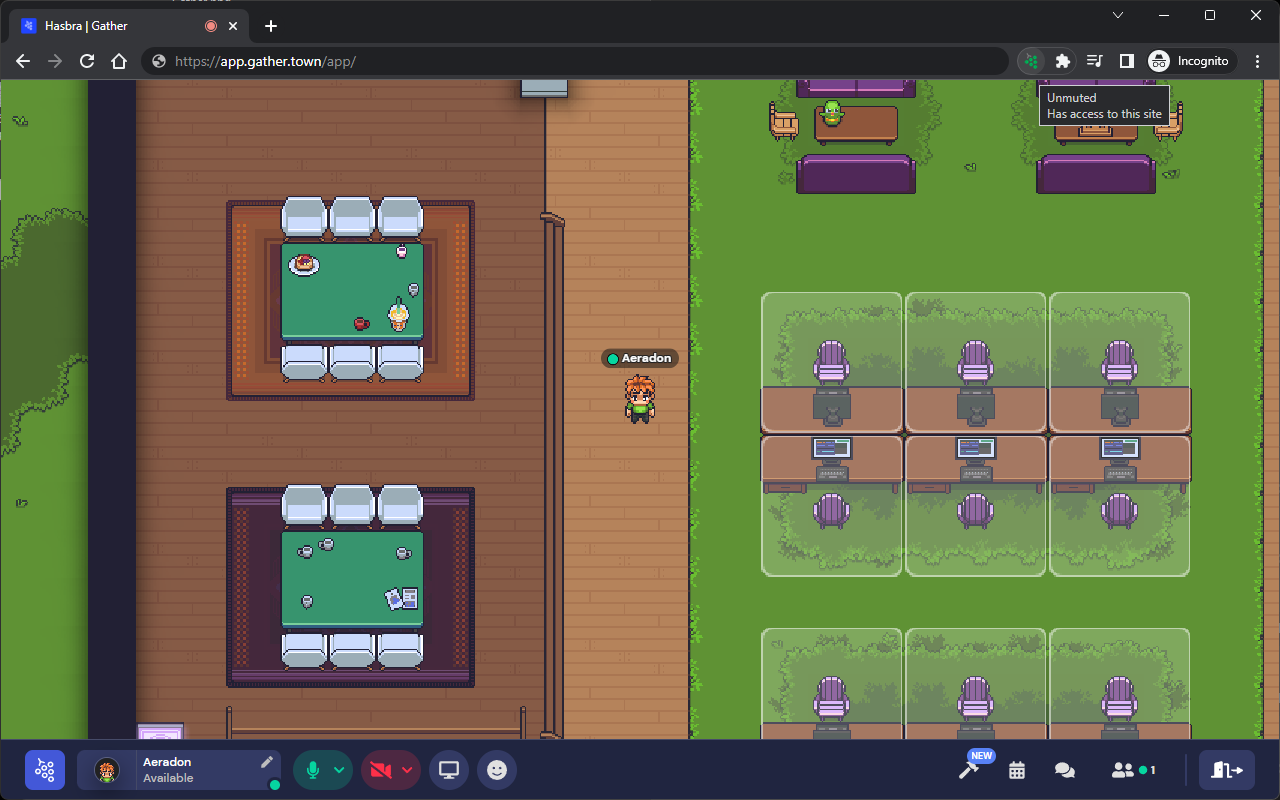Open the calendar panel

point(1017,770)
